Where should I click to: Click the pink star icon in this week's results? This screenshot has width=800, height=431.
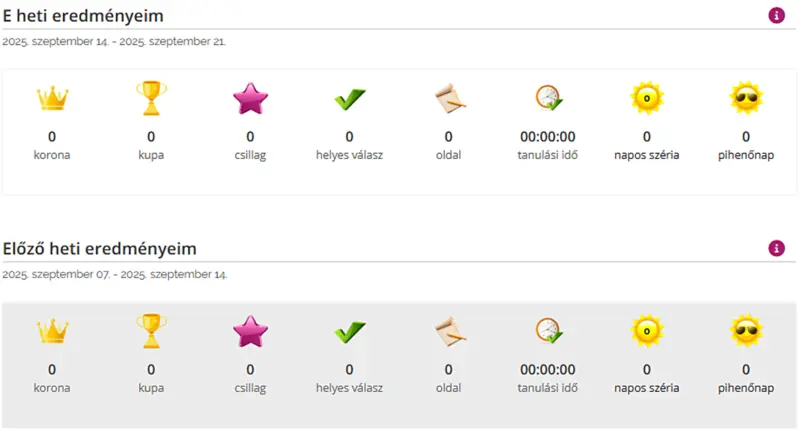(250, 98)
